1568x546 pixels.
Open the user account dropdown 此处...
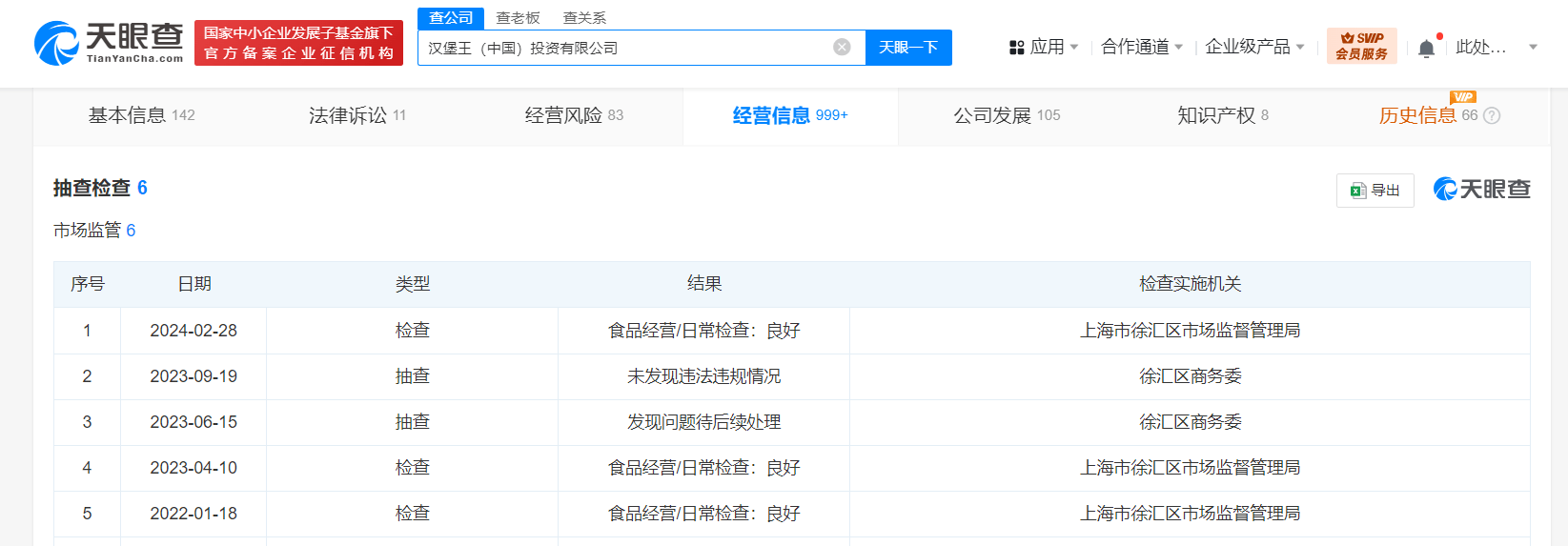[x=1497, y=47]
